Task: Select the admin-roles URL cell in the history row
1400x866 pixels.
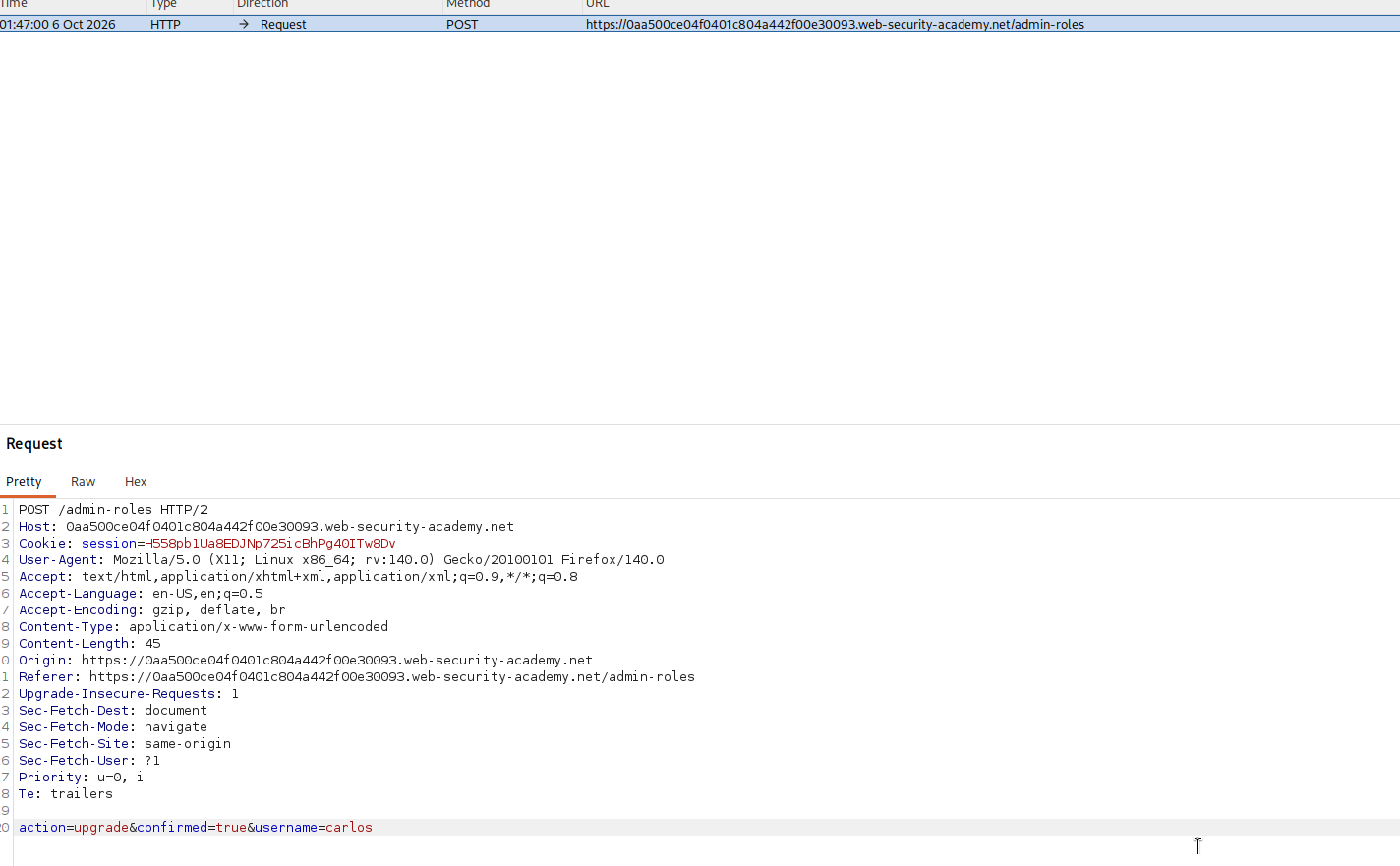Action: [835, 25]
